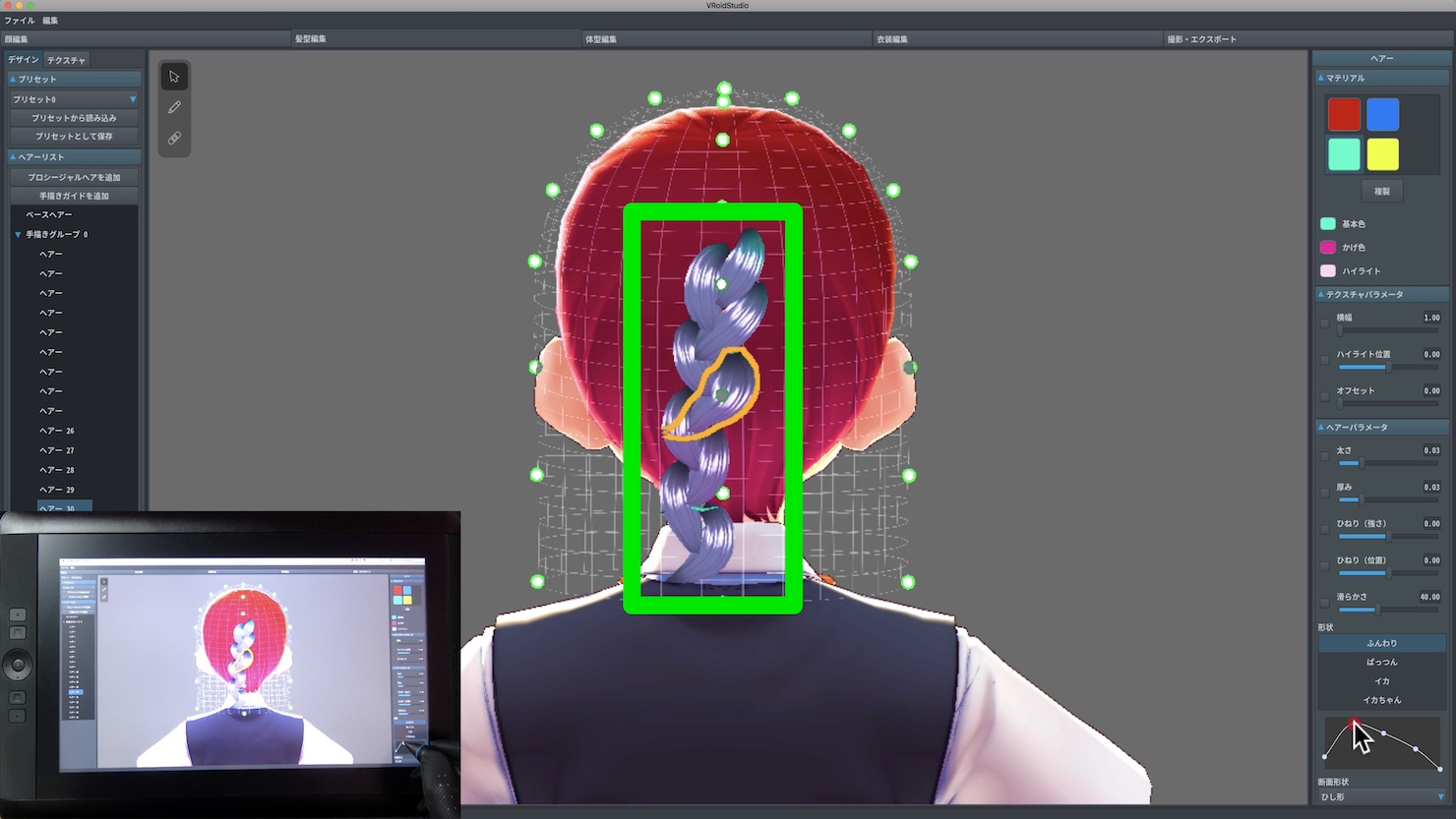The width and height of the screenshot is (1456, 819).
Task: Toggle the 厚み checkbox
Action: (1325, 493)
